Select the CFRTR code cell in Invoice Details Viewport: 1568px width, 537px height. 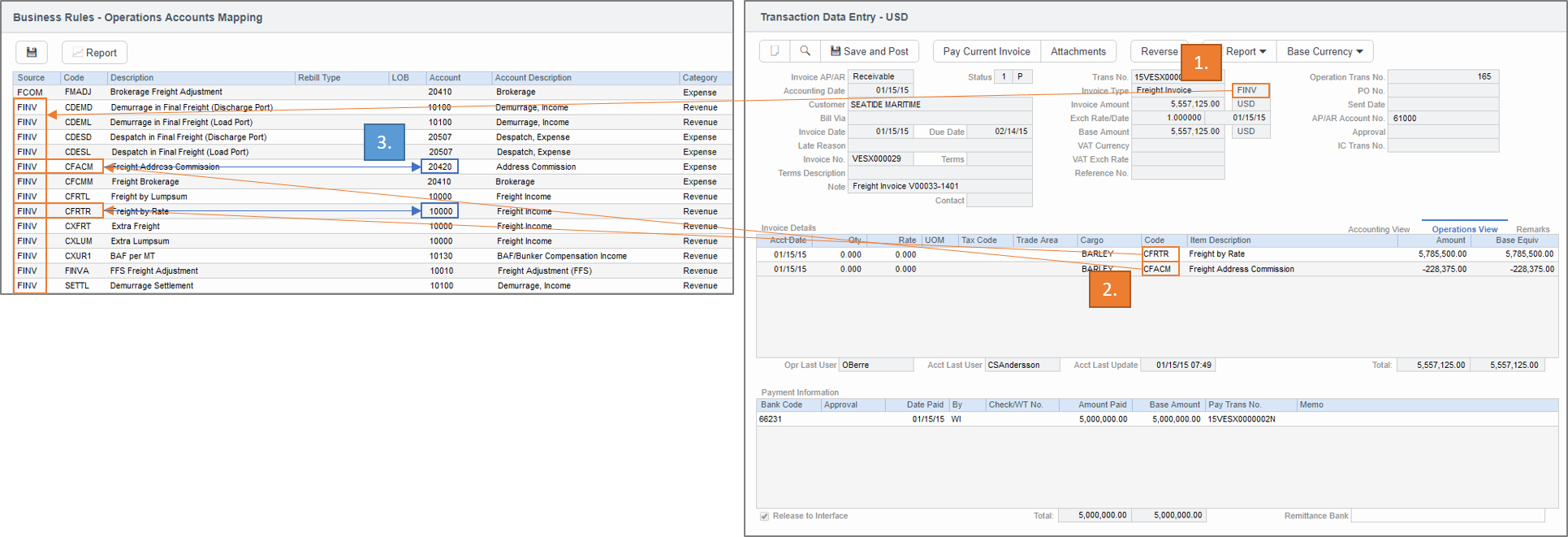click(x=1160, y=254)
